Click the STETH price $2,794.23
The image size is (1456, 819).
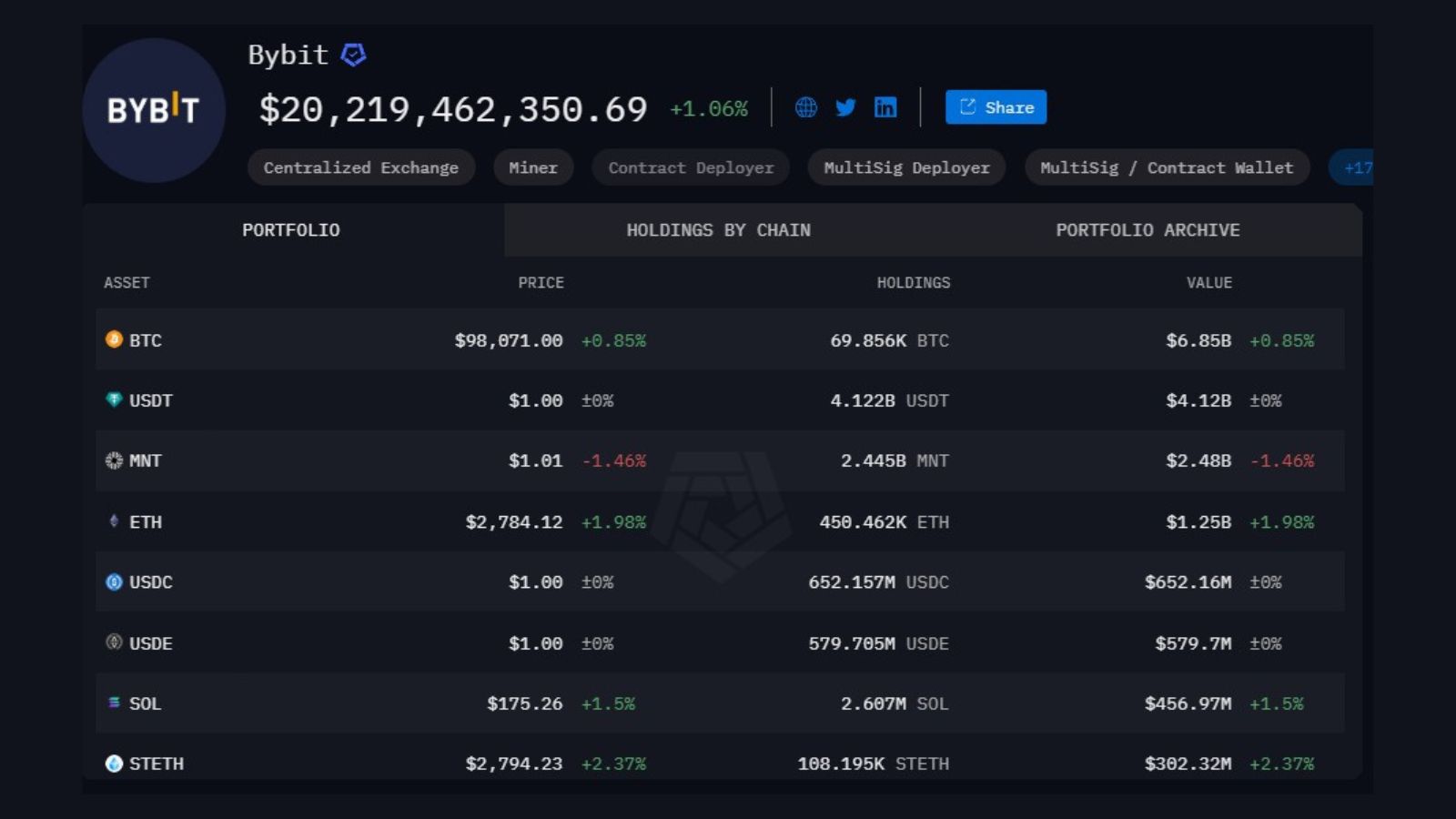[514, 764]
